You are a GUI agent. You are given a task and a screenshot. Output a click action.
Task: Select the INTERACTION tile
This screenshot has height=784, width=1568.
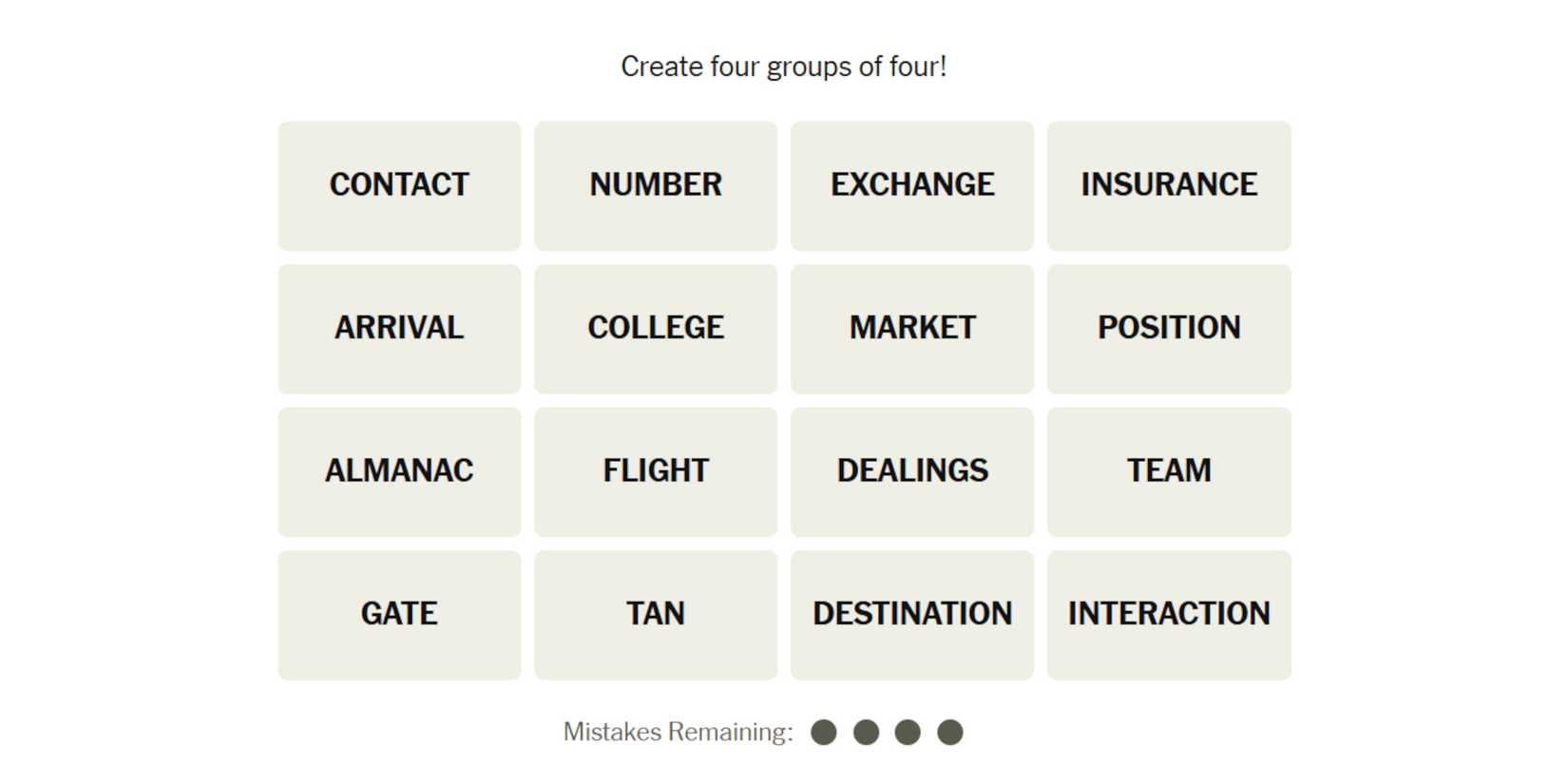coord(1169,615)
